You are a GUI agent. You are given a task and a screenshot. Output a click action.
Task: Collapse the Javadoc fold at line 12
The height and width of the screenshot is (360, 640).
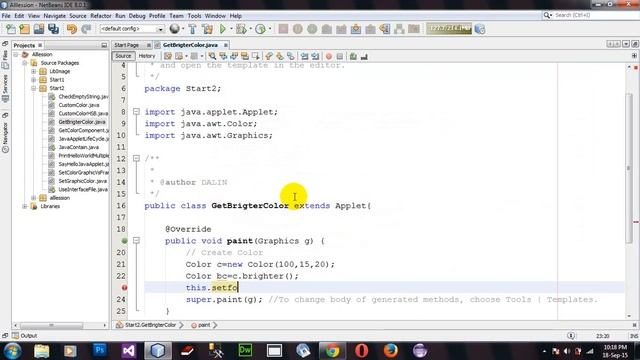click(x=136, y=158)
